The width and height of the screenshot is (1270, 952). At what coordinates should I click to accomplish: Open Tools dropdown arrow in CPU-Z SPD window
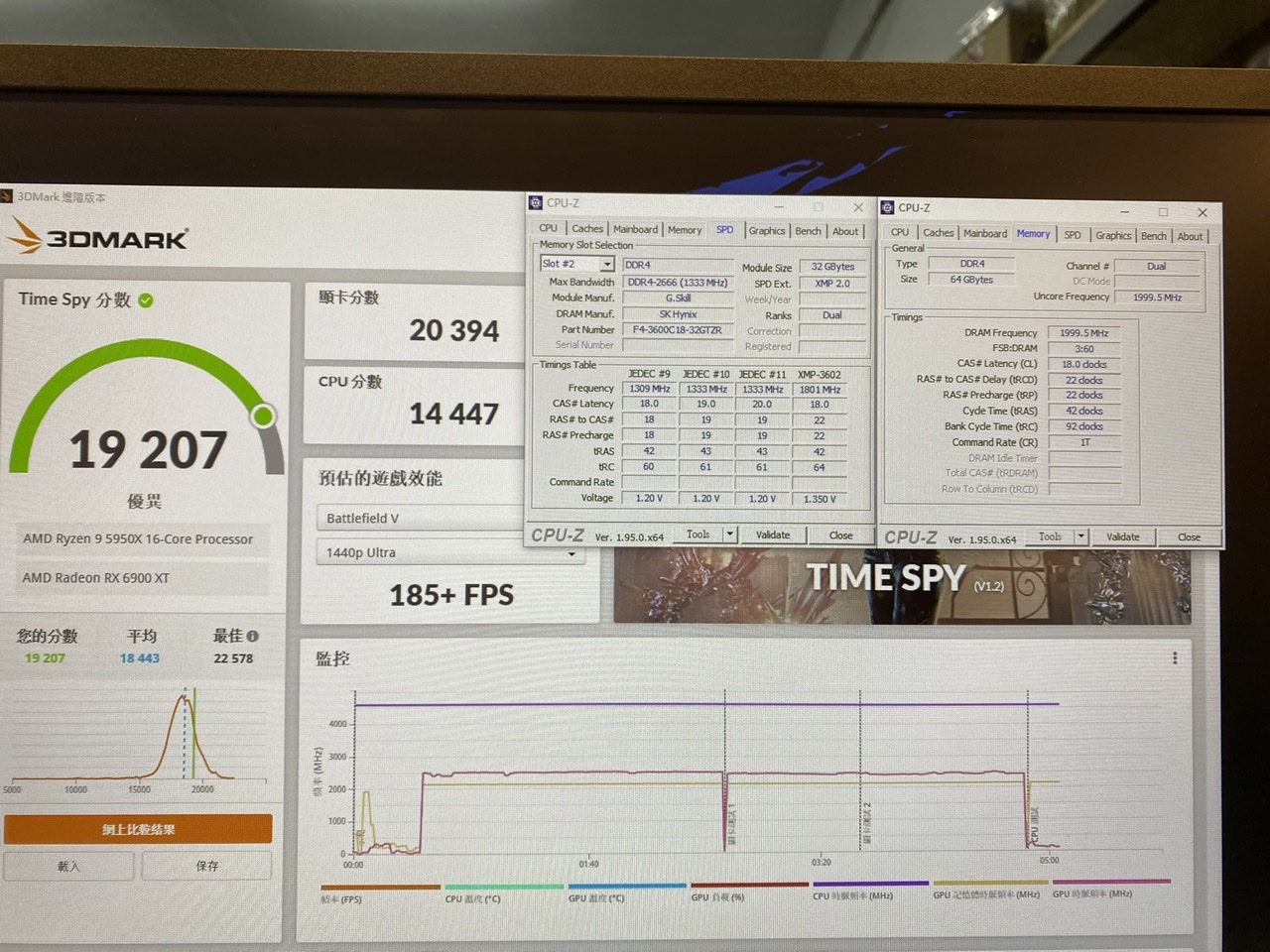click(x=730, y=535)
